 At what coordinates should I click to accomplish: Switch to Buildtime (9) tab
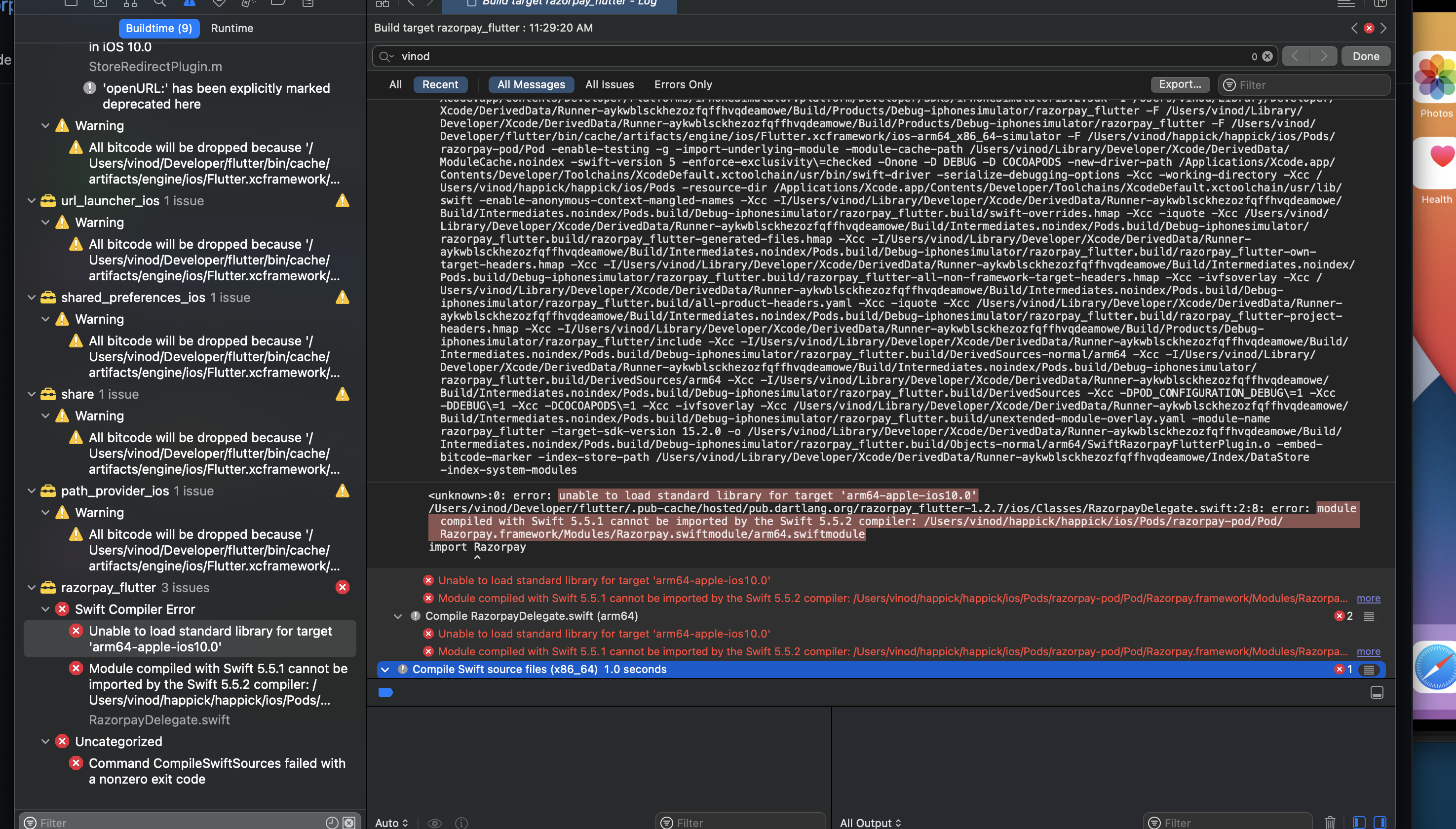[x=159, y=28]
